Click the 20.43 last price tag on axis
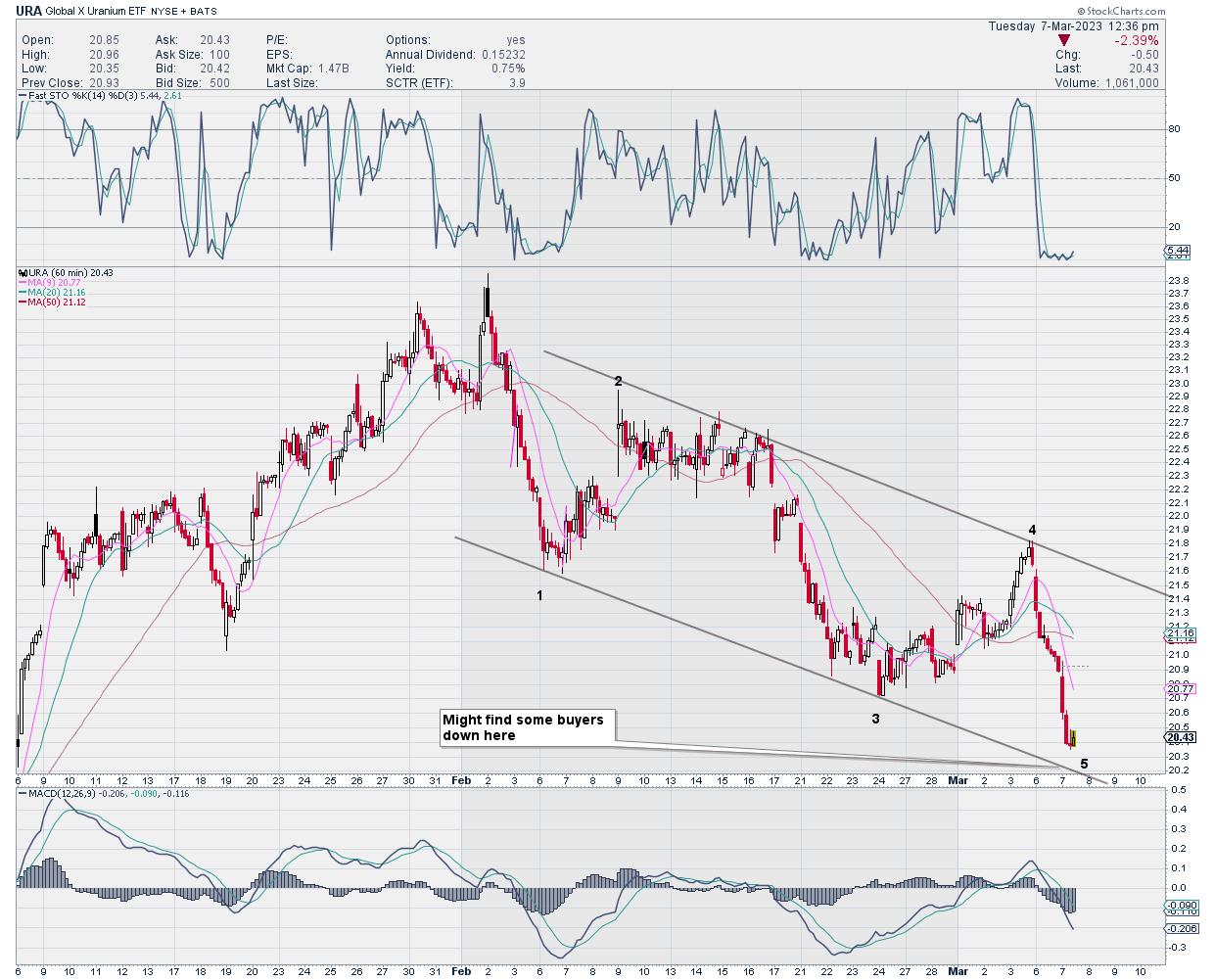 click(1181, 737)
